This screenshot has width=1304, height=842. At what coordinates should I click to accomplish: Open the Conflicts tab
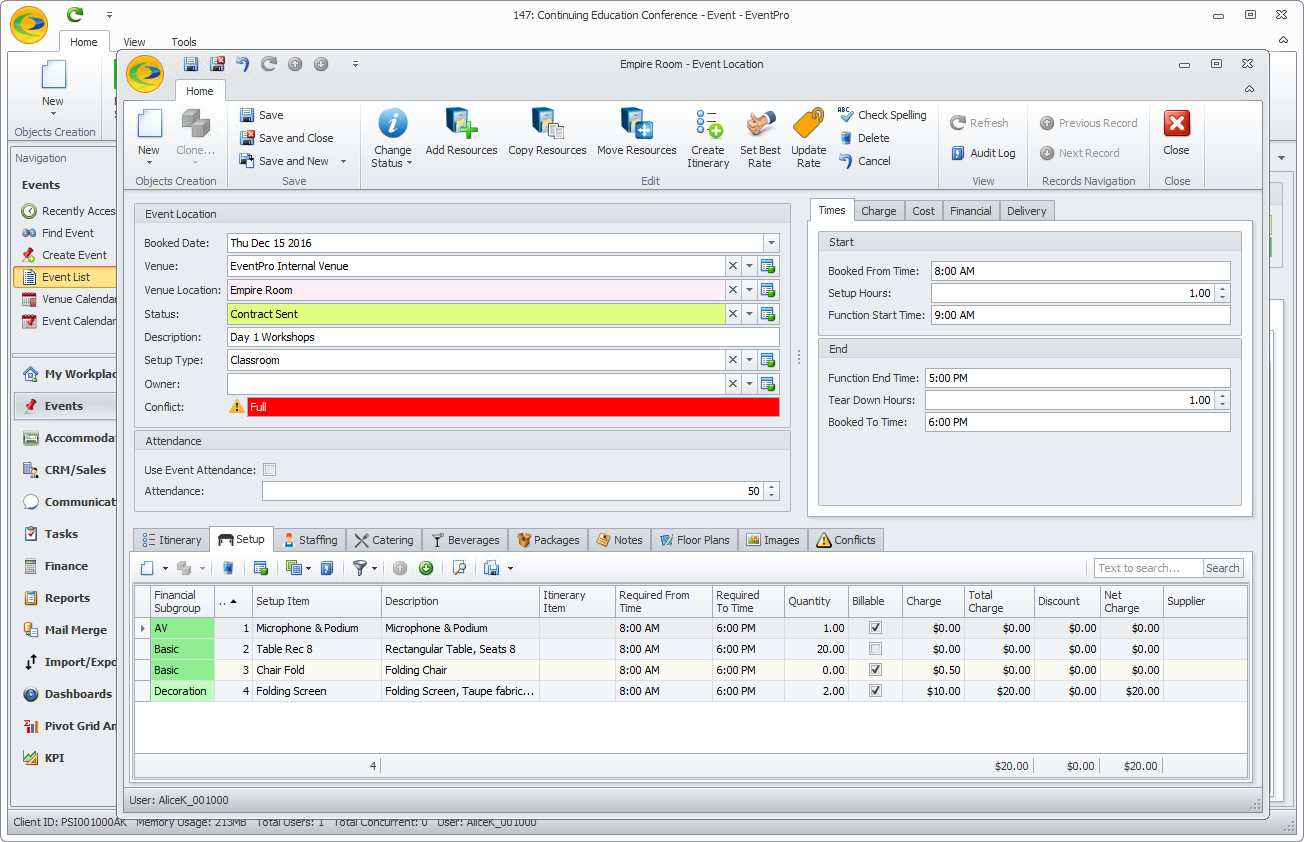[x=846, y=540]
